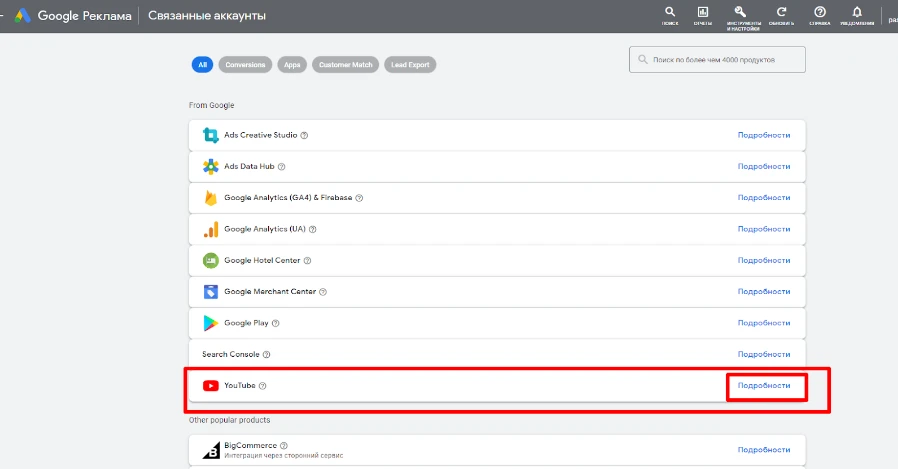Show help tooltip next to Google Merchant Center
The width and height of the screenshot is (898, 469).
pyautogui.click(x=323, y=292)
